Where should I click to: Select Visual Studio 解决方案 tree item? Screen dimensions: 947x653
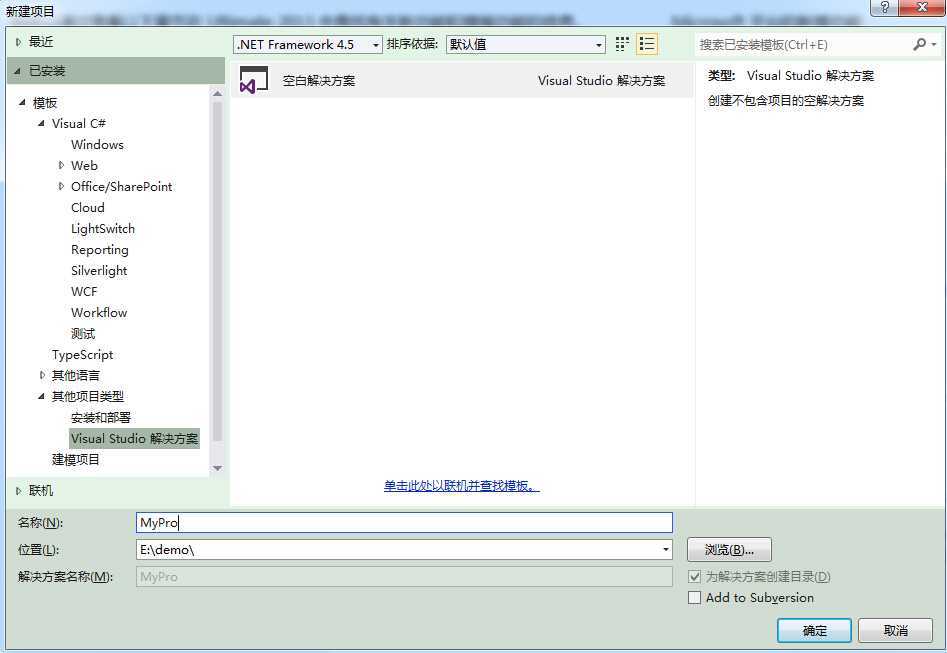click(134, 439)
